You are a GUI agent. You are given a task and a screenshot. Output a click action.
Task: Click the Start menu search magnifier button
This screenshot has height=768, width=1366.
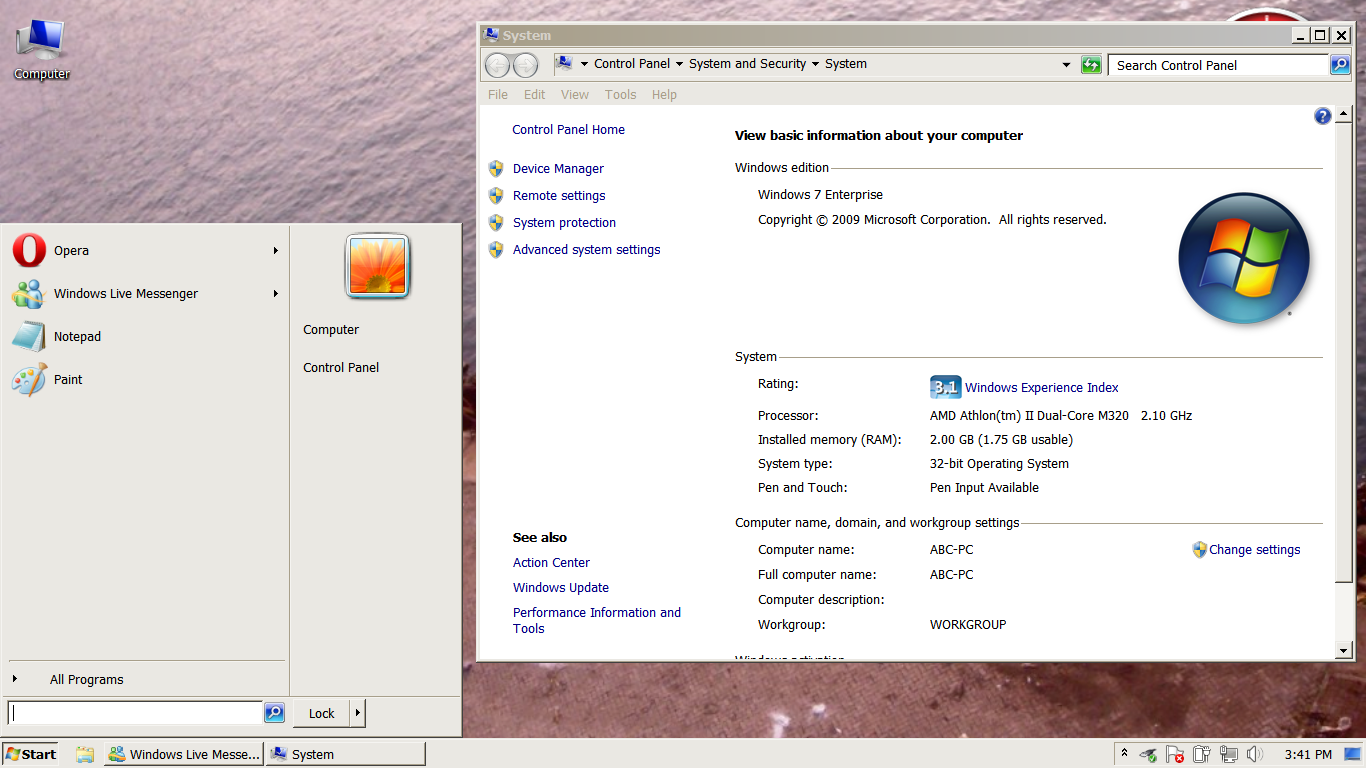[x=274, y=713]
